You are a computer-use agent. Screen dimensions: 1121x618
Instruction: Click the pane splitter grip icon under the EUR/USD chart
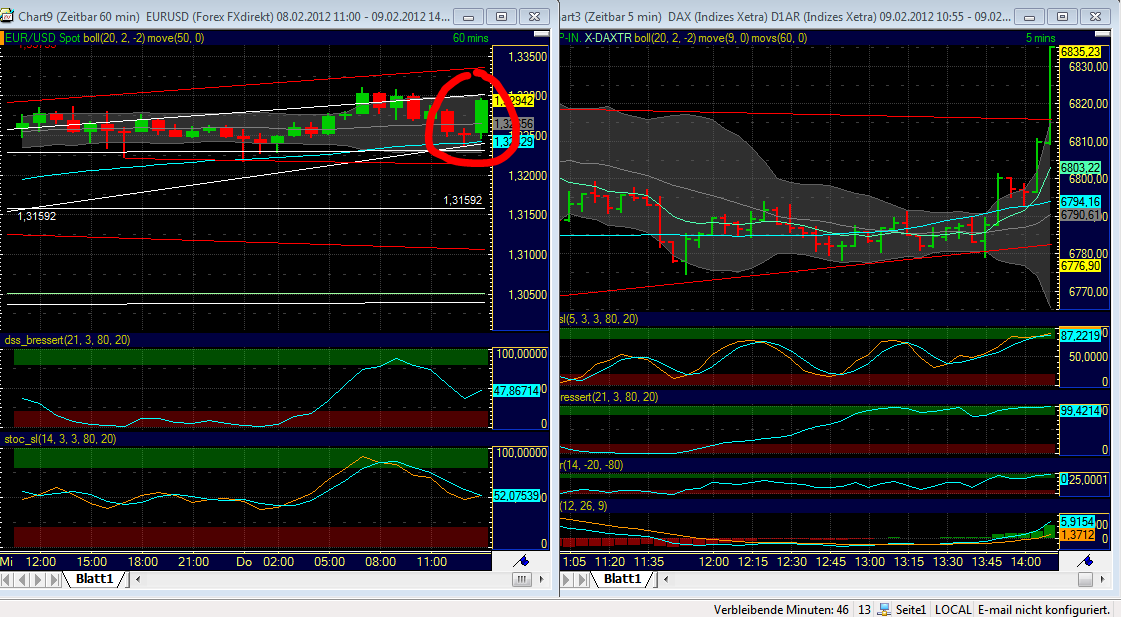coord(521,579)
